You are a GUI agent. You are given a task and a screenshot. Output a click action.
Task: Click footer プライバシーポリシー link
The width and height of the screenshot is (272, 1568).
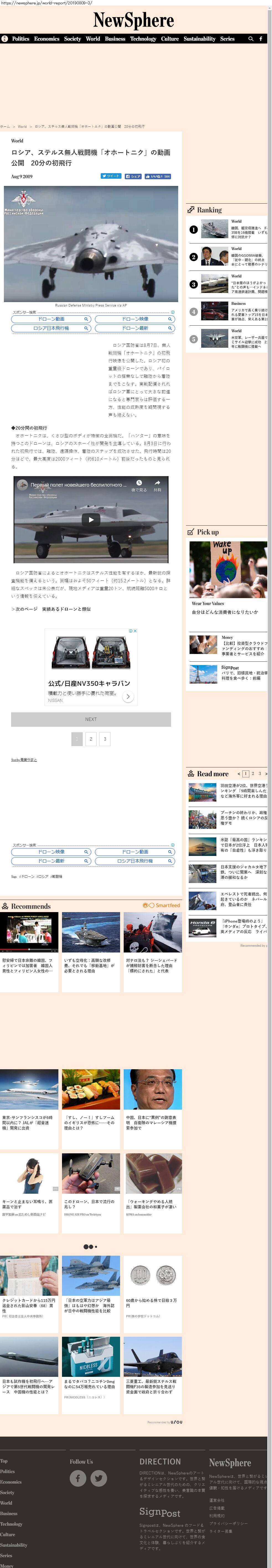click(228, 1523)
